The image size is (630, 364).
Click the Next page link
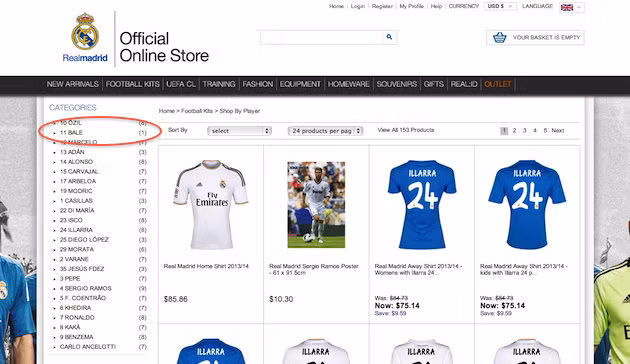(558, 131)
